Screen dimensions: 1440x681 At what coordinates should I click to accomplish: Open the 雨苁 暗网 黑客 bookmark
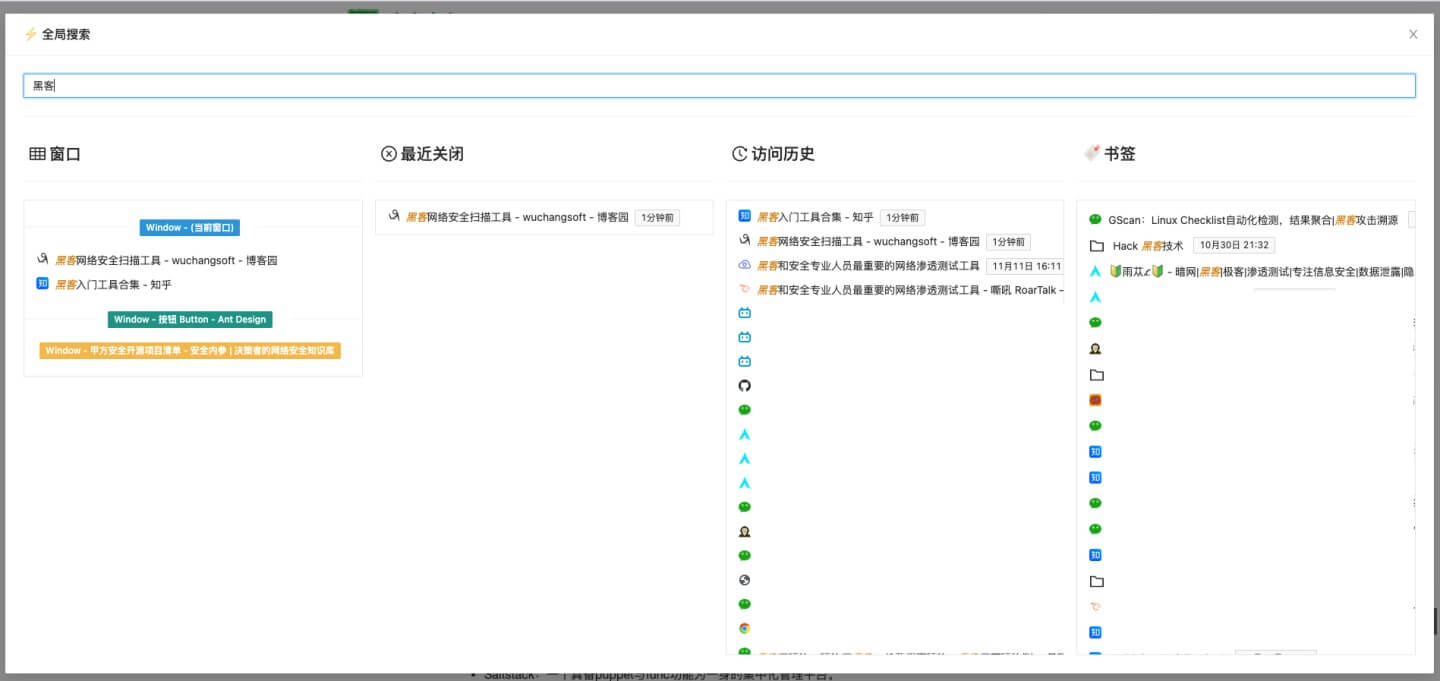[1252, 271]
